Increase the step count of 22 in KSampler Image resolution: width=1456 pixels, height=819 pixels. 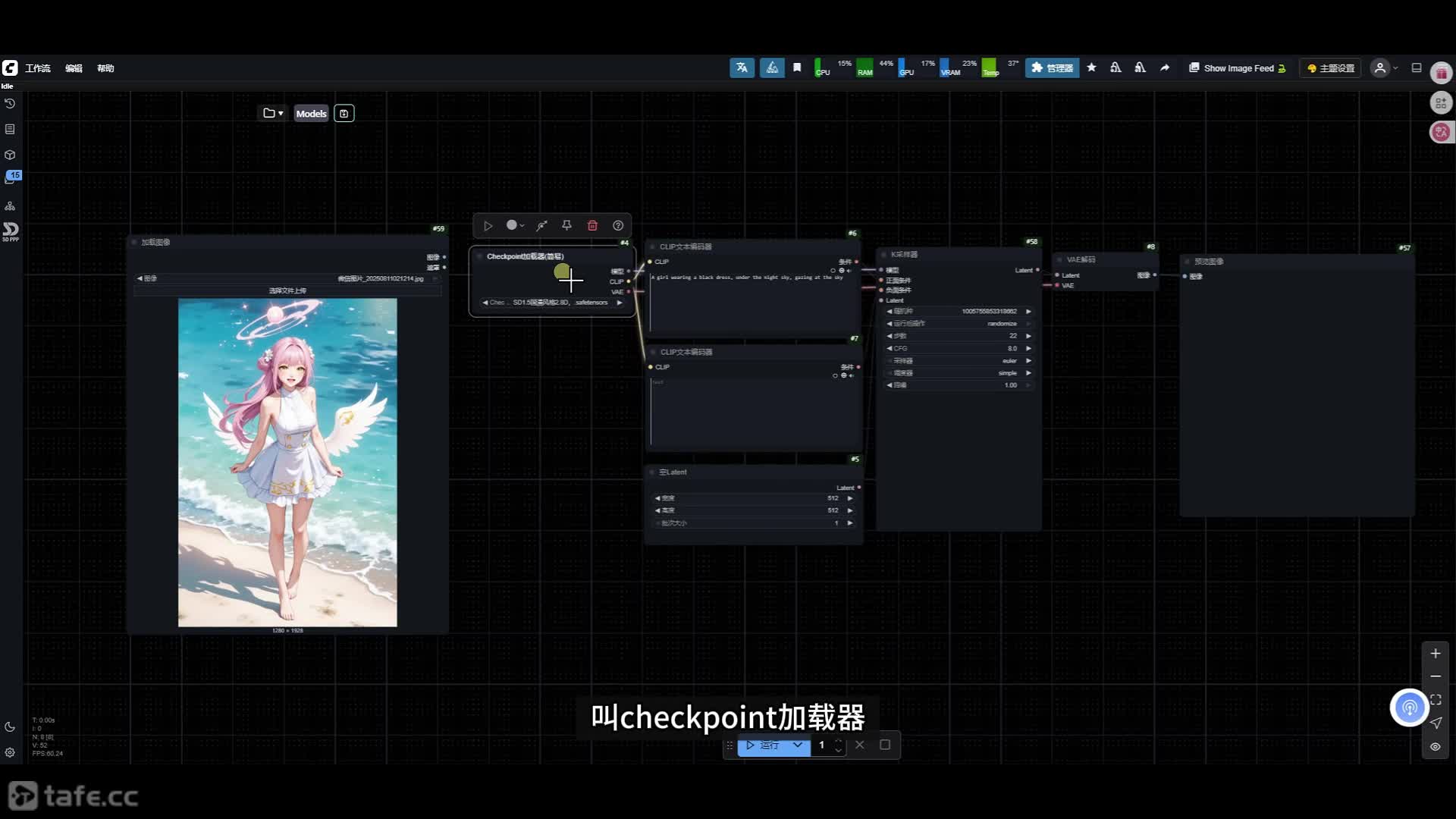[1029, 336]
